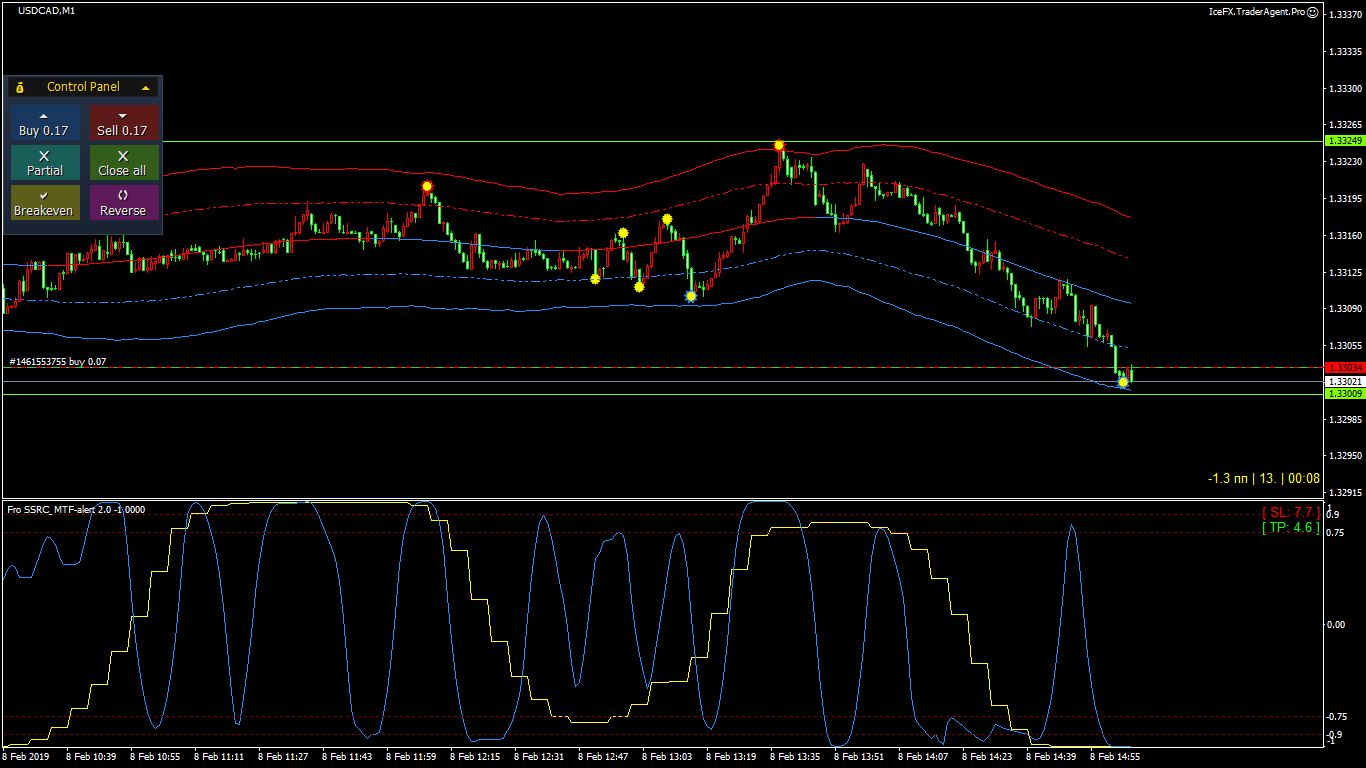The height and width of the screenshot is (768, 1366).
Task: Click the 8 Feb 14:55 time label
Action: [x=1115, y=757]
